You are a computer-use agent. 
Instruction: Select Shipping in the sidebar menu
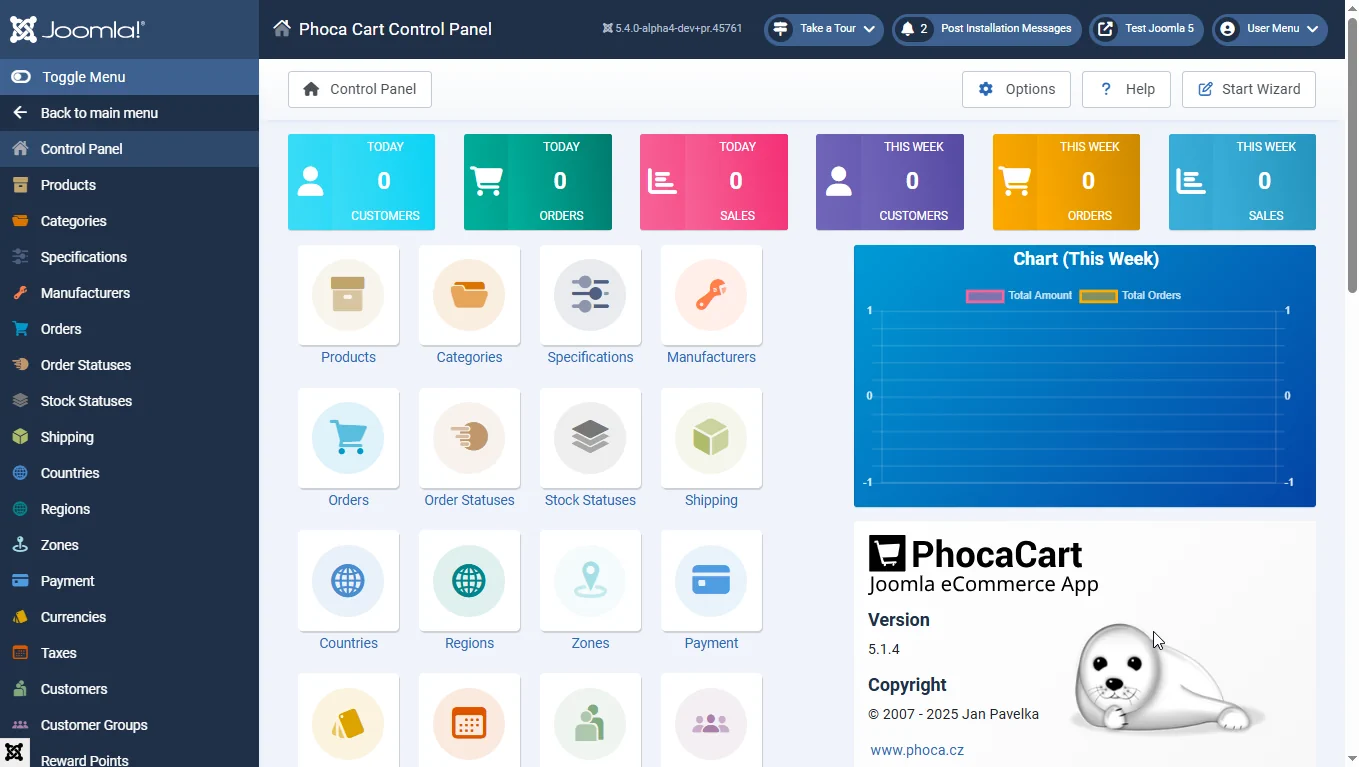(x=129, y=437)
